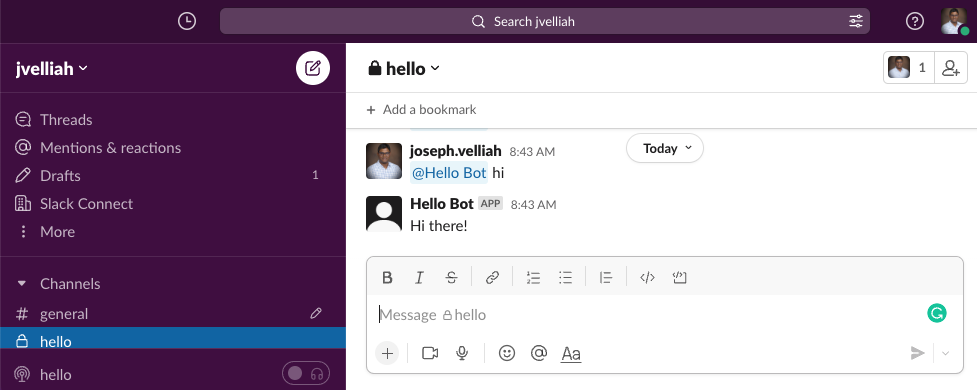Click the @Hello Bot mention

(x=449, y=173)
